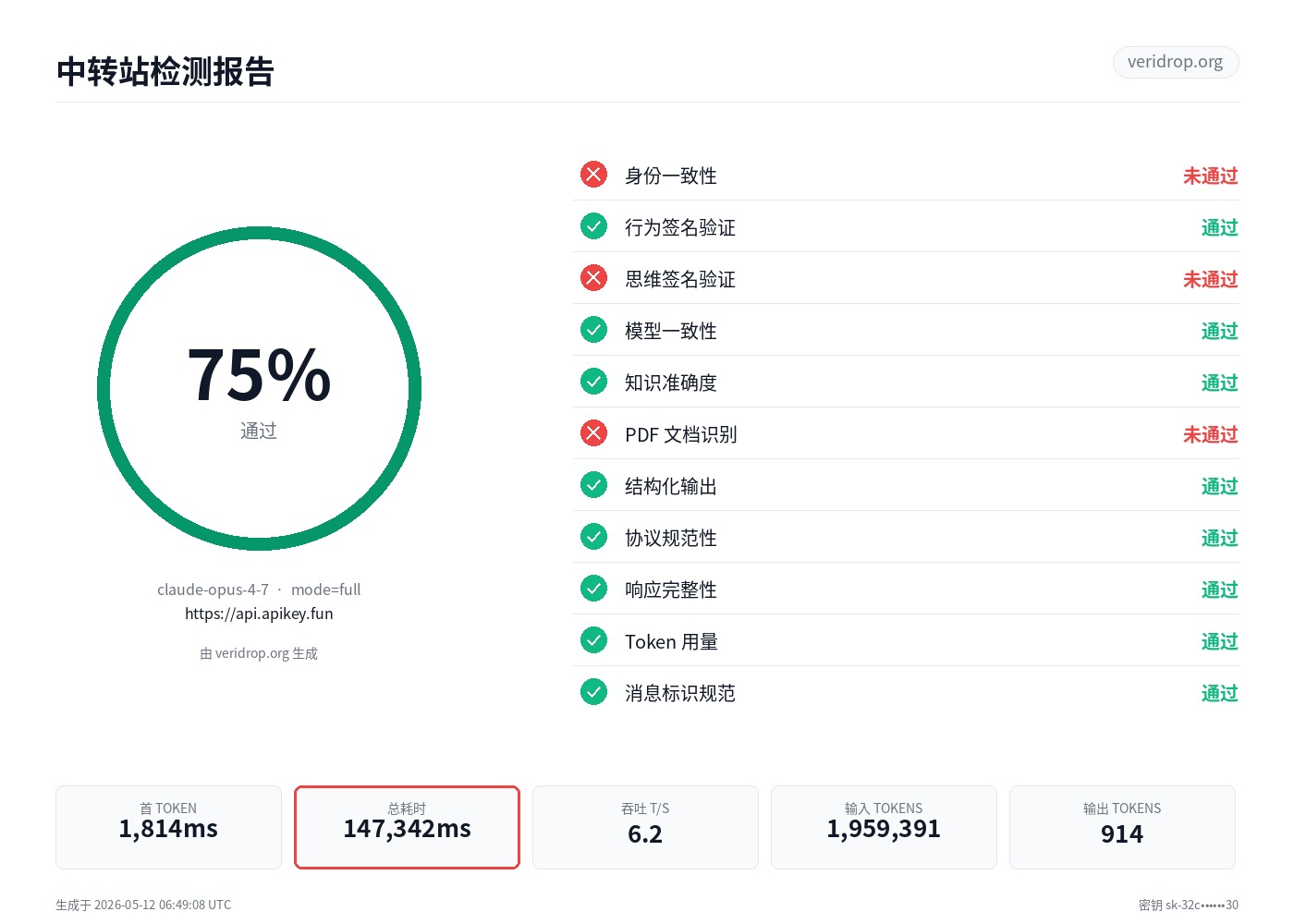Click the green check icon beside 结构化输出
Image resolution: width=1294 pixels, height=924 pixels.
pyautogui.click(x=593, y=485)
